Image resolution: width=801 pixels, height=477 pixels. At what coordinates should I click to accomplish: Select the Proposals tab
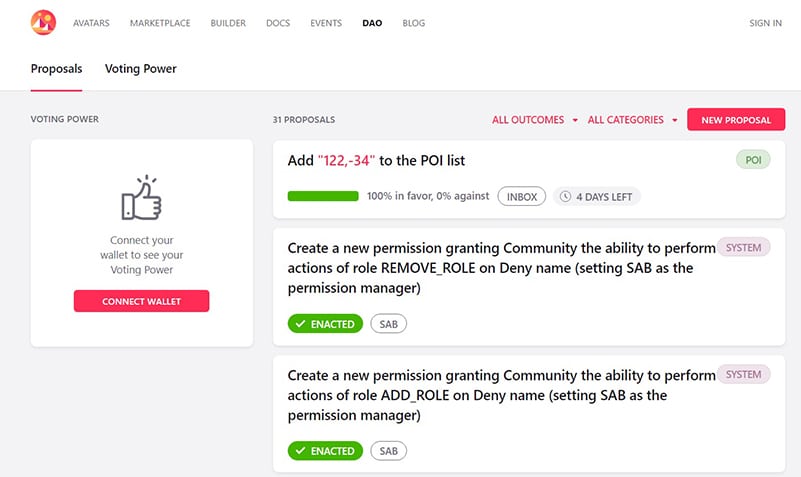click(x=56, y=69)
